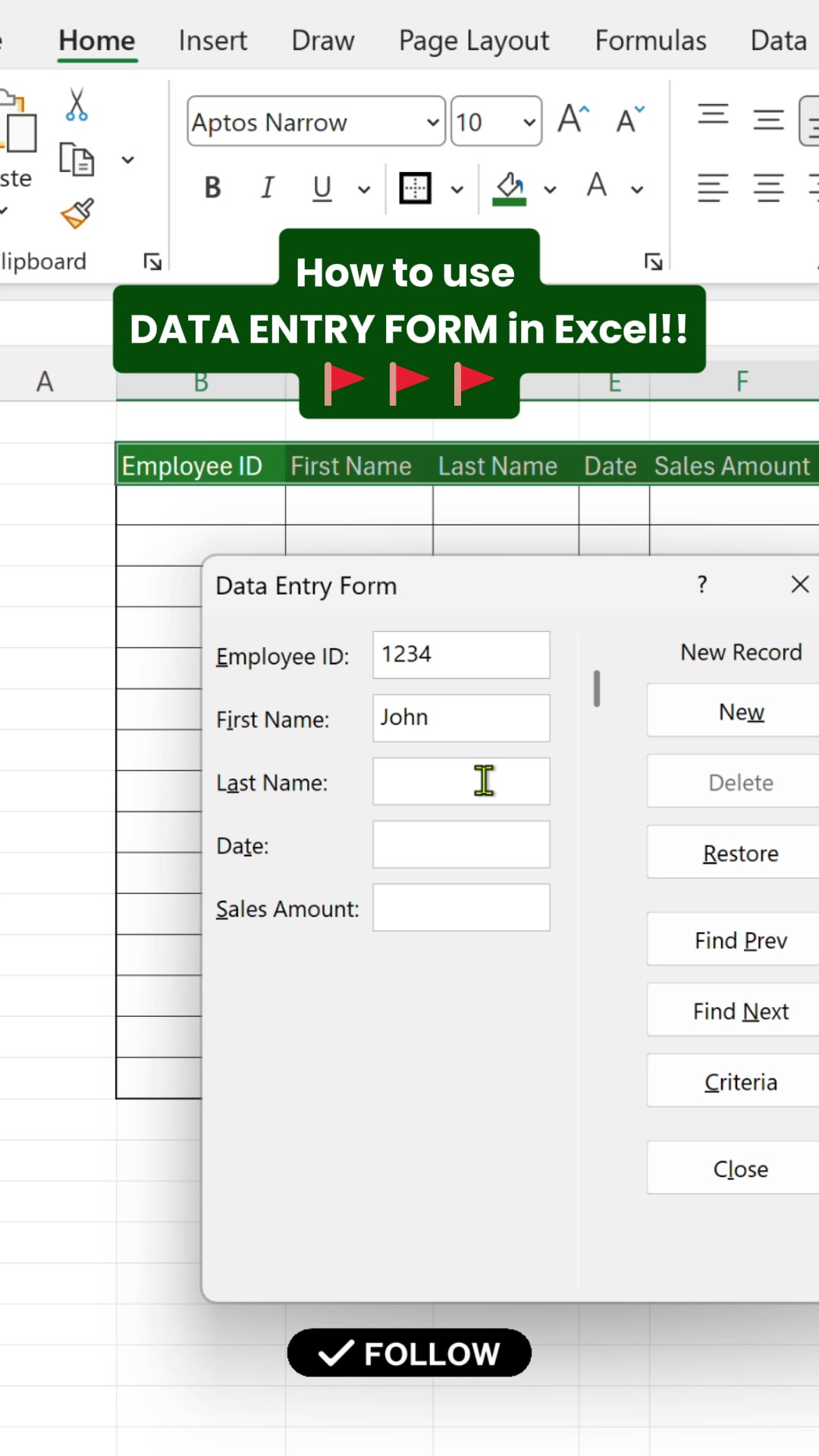Click the Restore button

click(x=733, y=852)
